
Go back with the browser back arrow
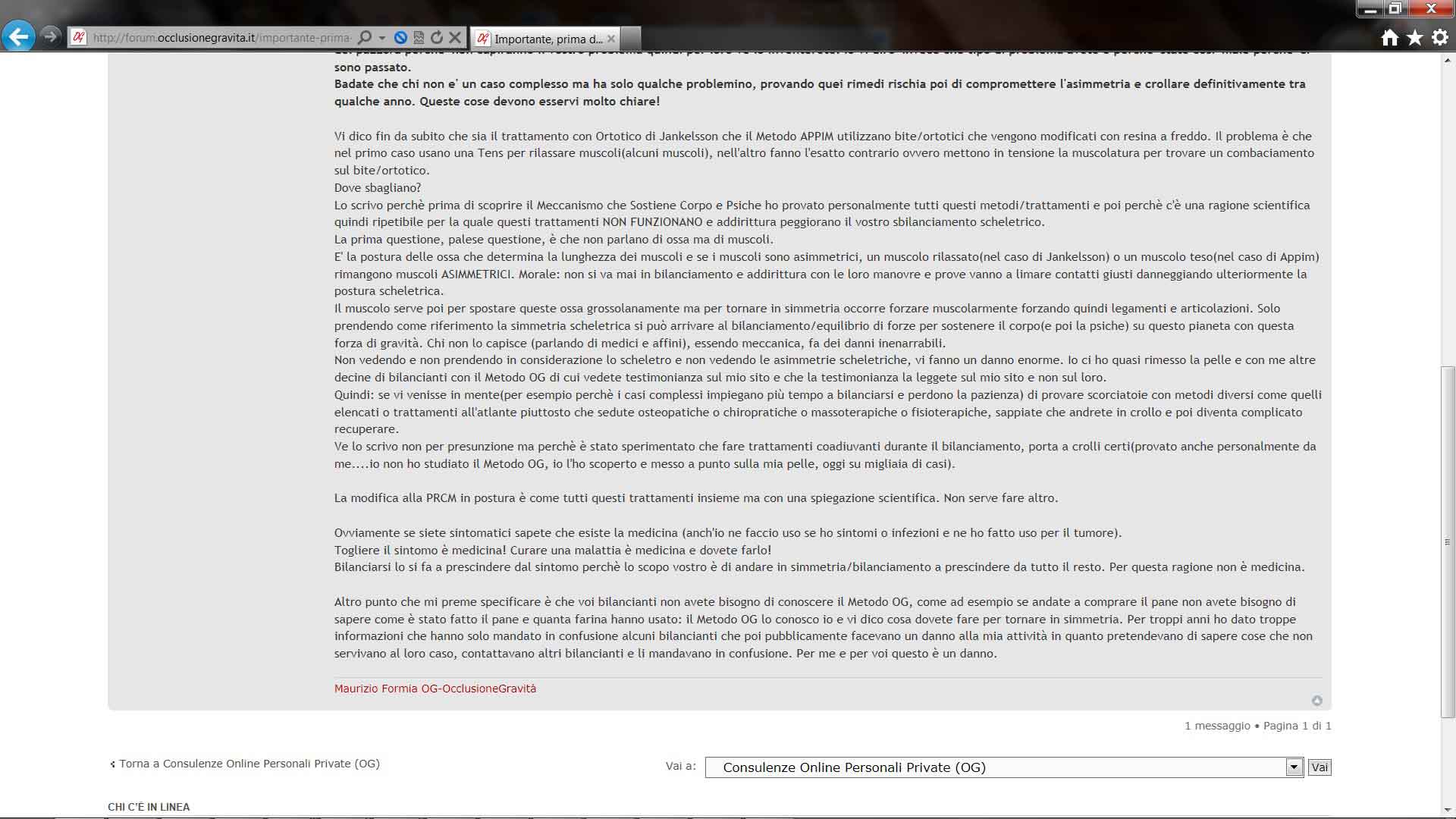coord(18,36)
